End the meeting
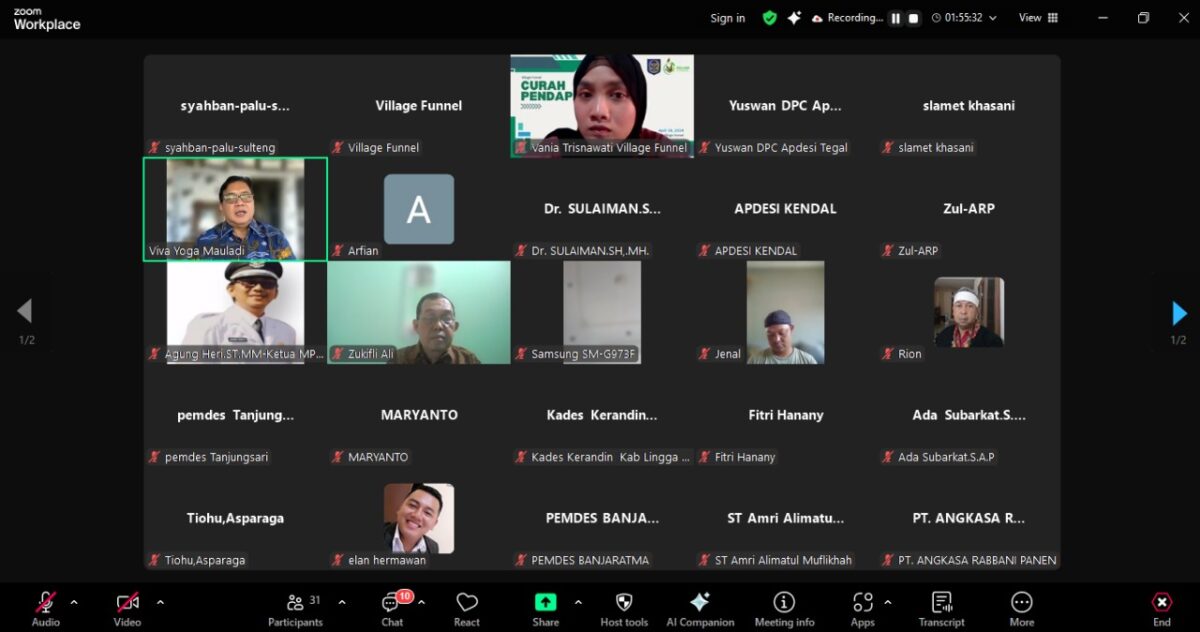The image size is (1200, 632). [x=1161, y=608]
